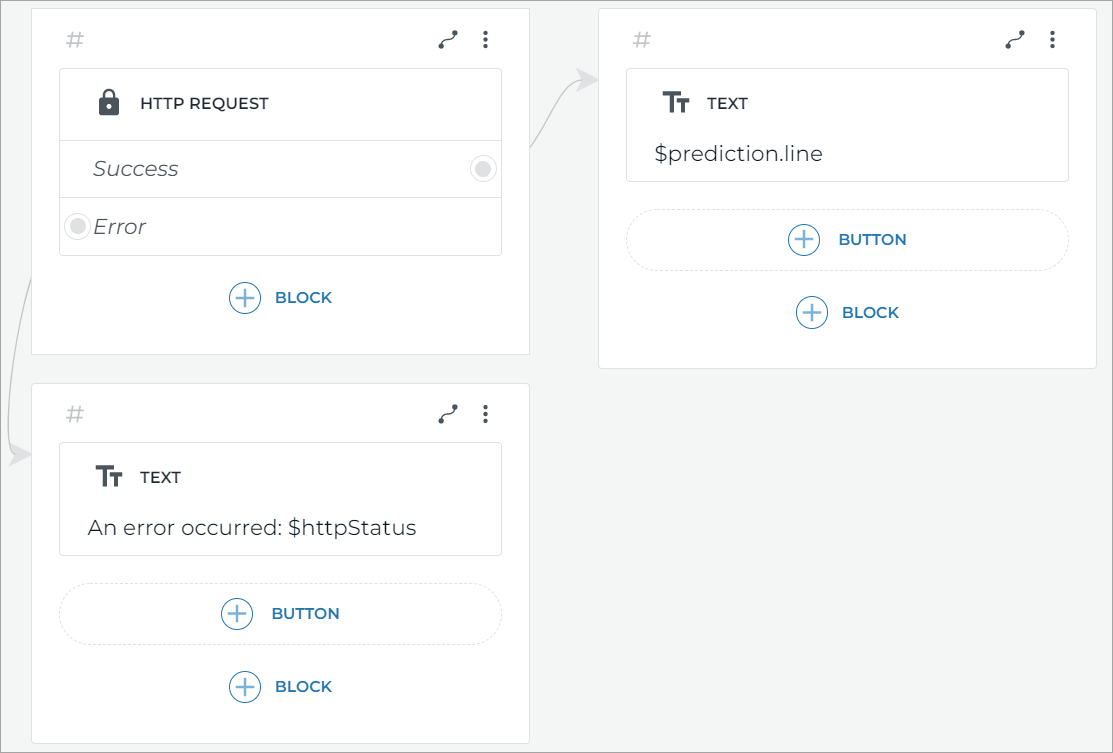The width and height of the screenshot is (1113, 753).
Task: Add a button under the error message text
Action: click(x=280, y=614)
